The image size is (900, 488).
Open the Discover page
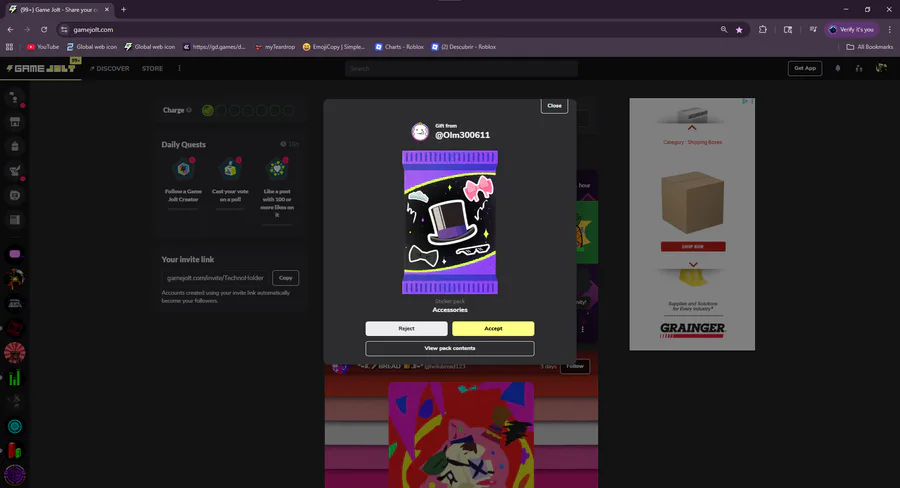coord(110,68)
